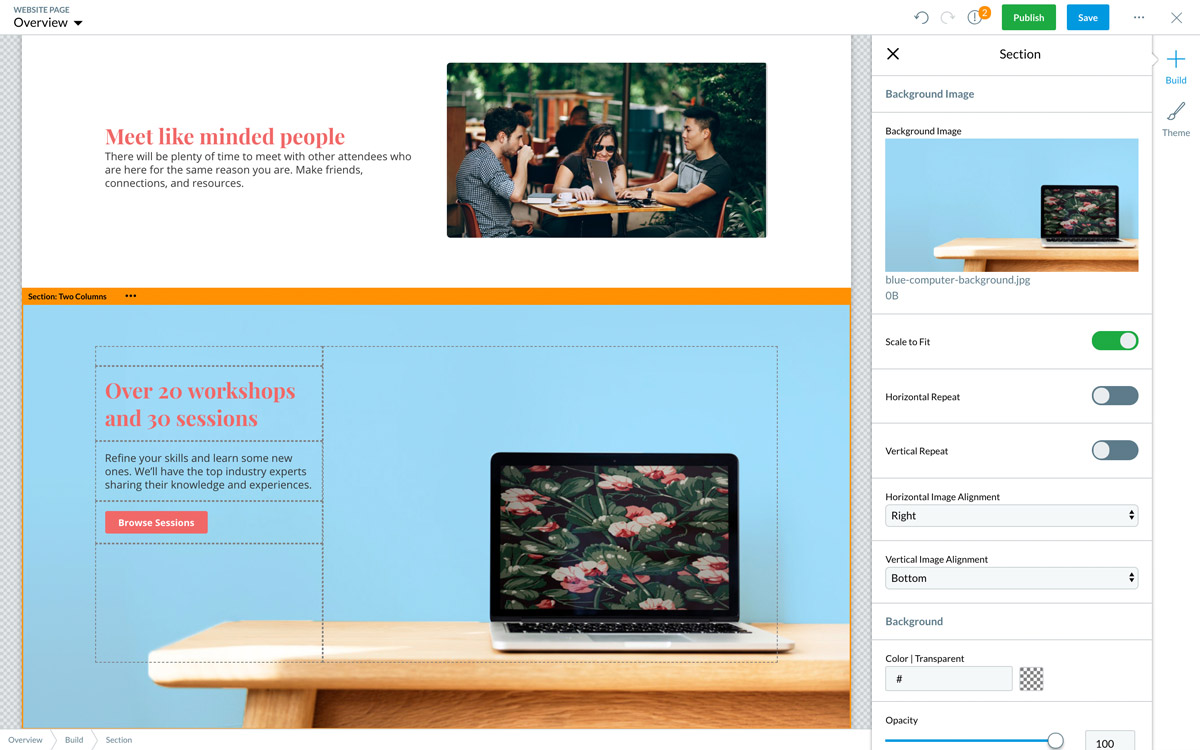Click the Overview breadcrumb item
1200x750 pixels.
point(26,740)
